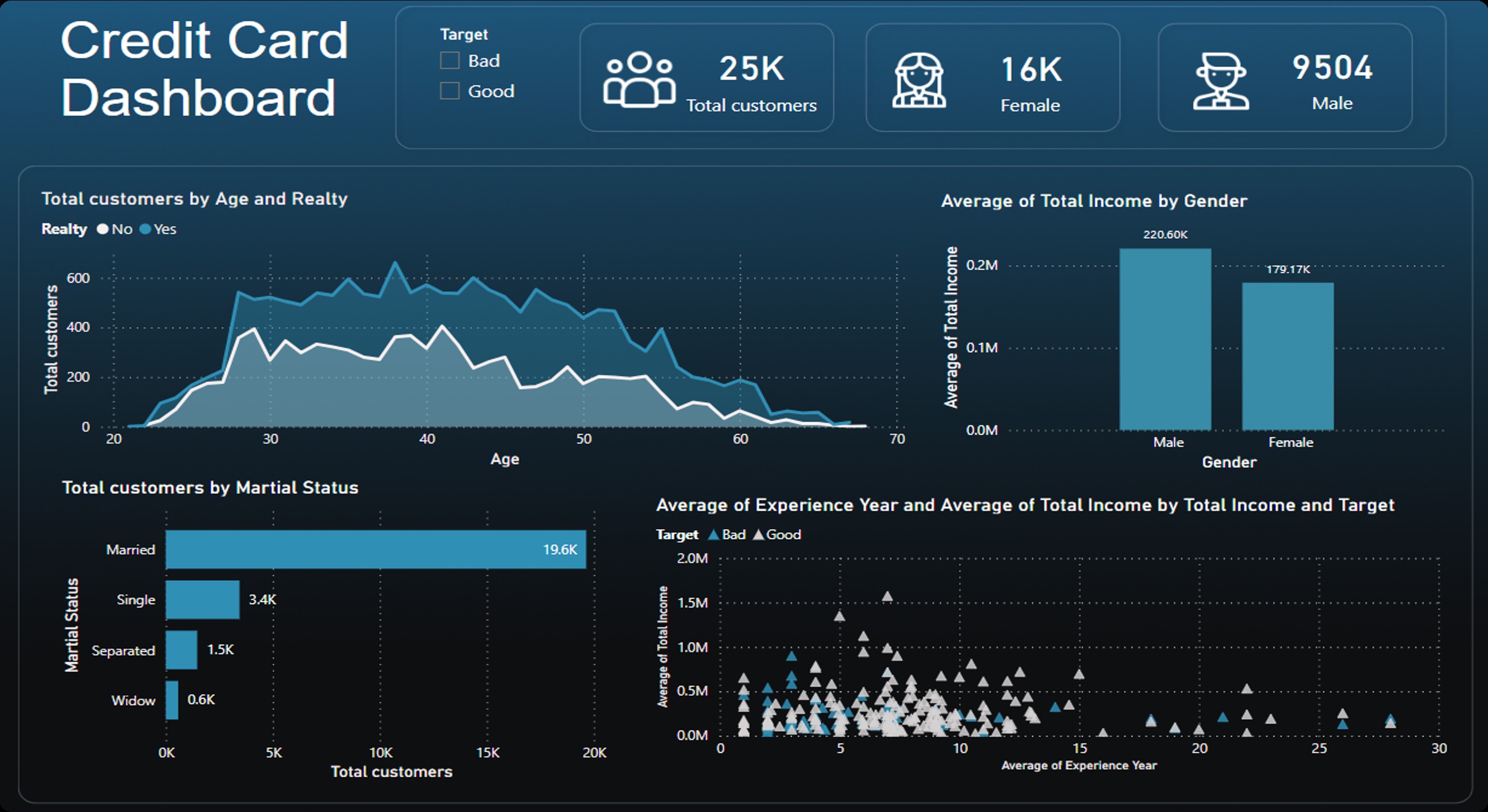Click the 9504 Male value

[x=1332, y=67]
